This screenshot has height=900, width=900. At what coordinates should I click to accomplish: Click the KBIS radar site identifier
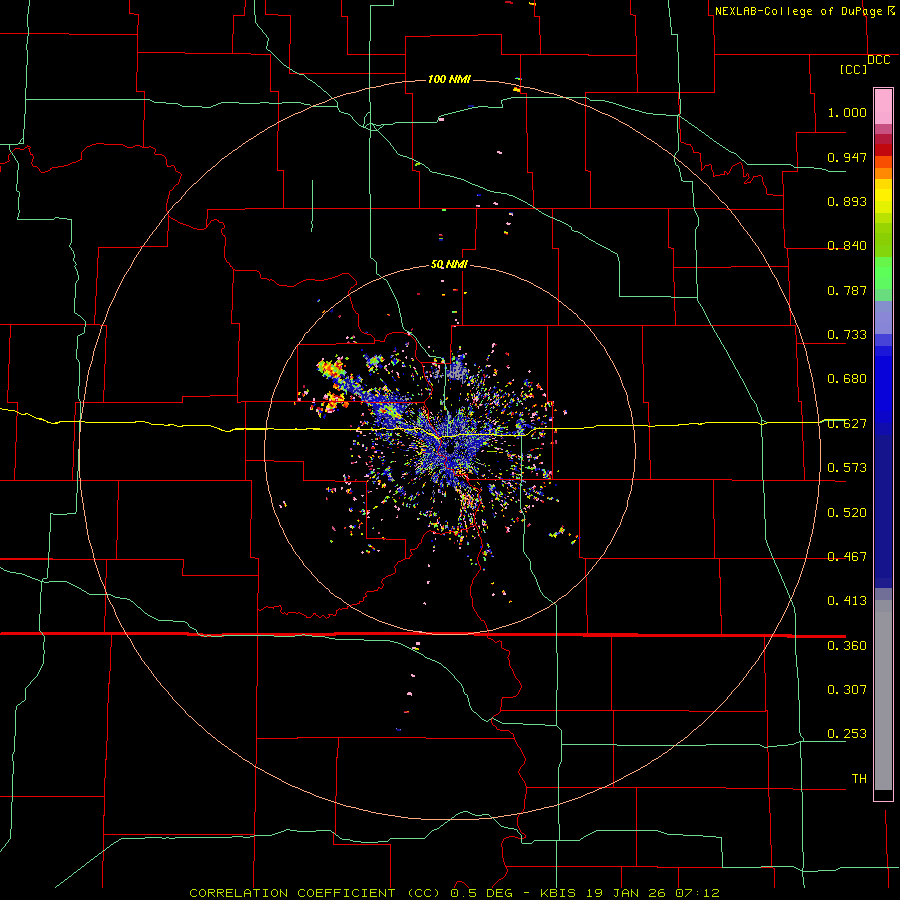(559, 893)
